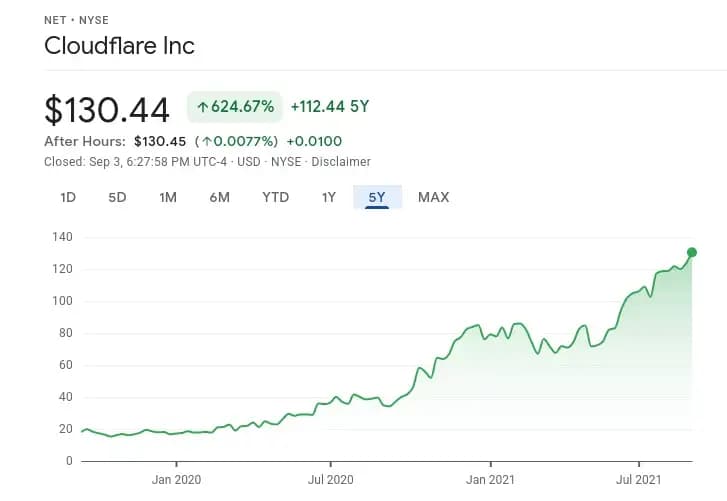
Task: Choose the 6M range tab
Action: pyautogui.click(x=220, y=197)
